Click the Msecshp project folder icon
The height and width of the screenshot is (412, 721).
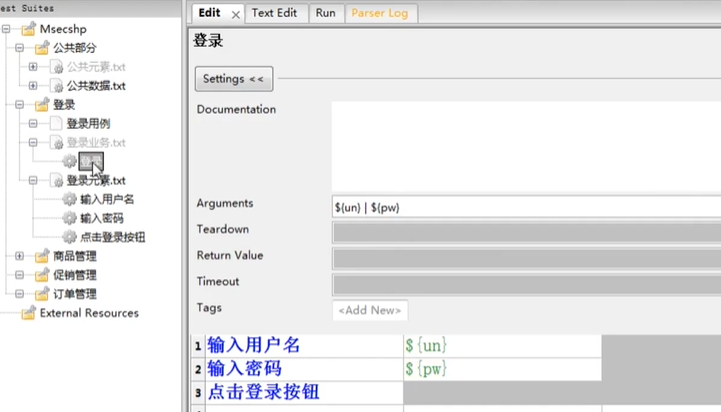[29, 29]
